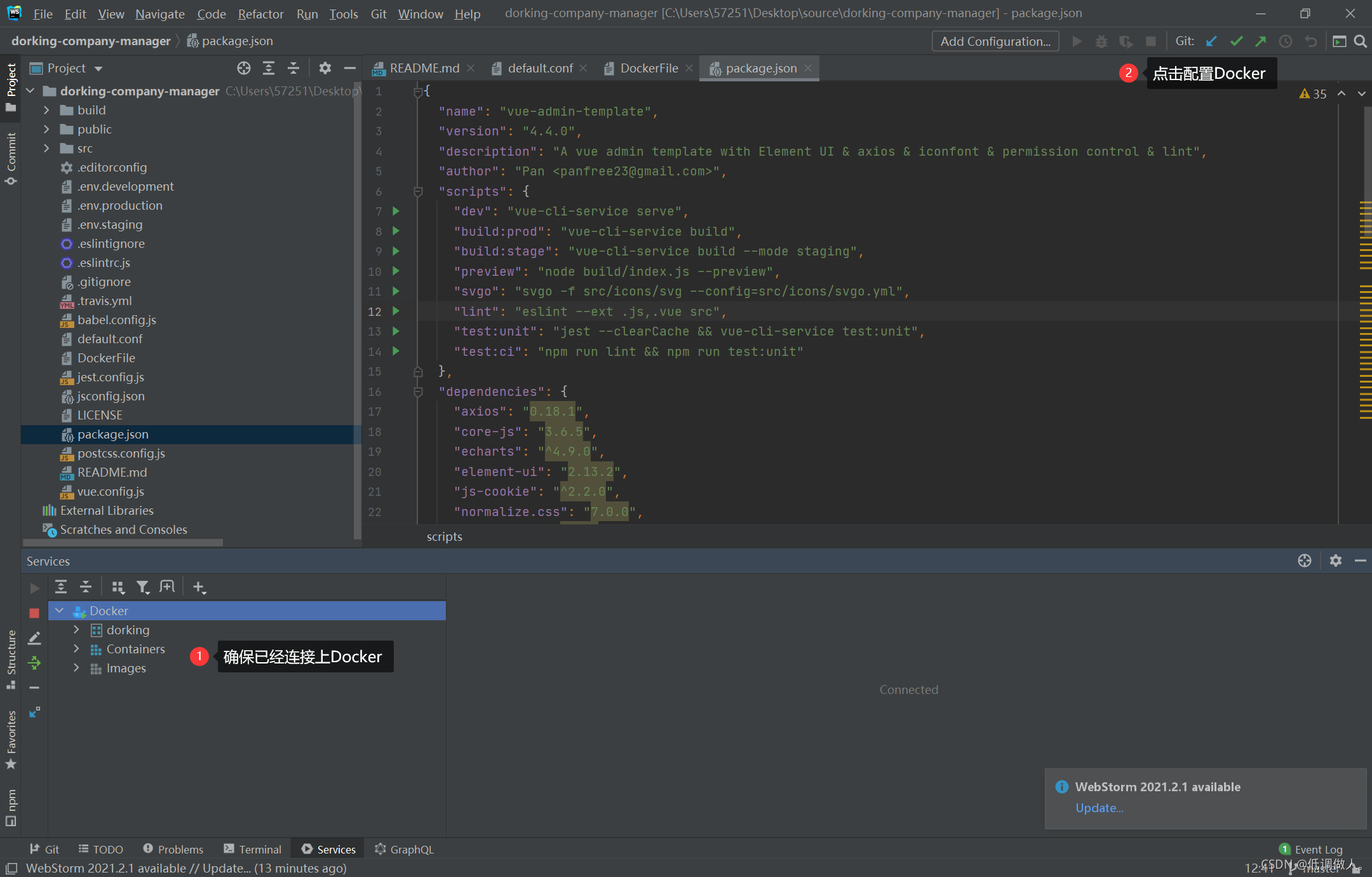
Task: Open the Tools menu
Action: point(344,13)
